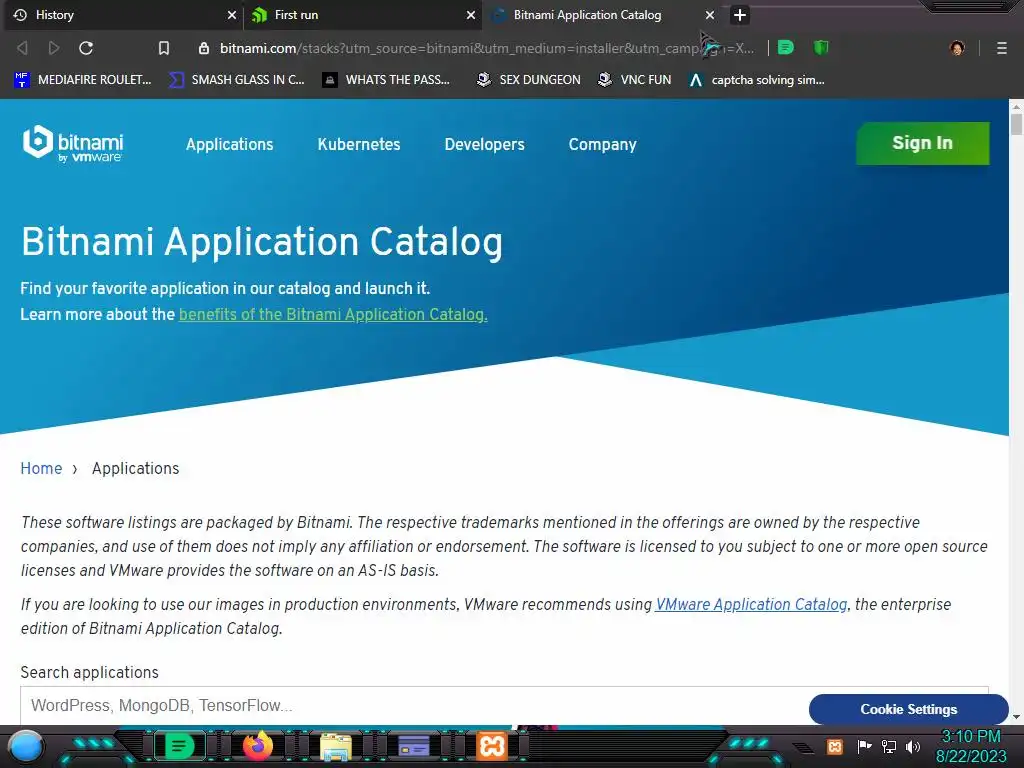The image size is (1024, 768).
Task: Bookmark this page with the bookmark icon
Action: (x=164, y=48)
